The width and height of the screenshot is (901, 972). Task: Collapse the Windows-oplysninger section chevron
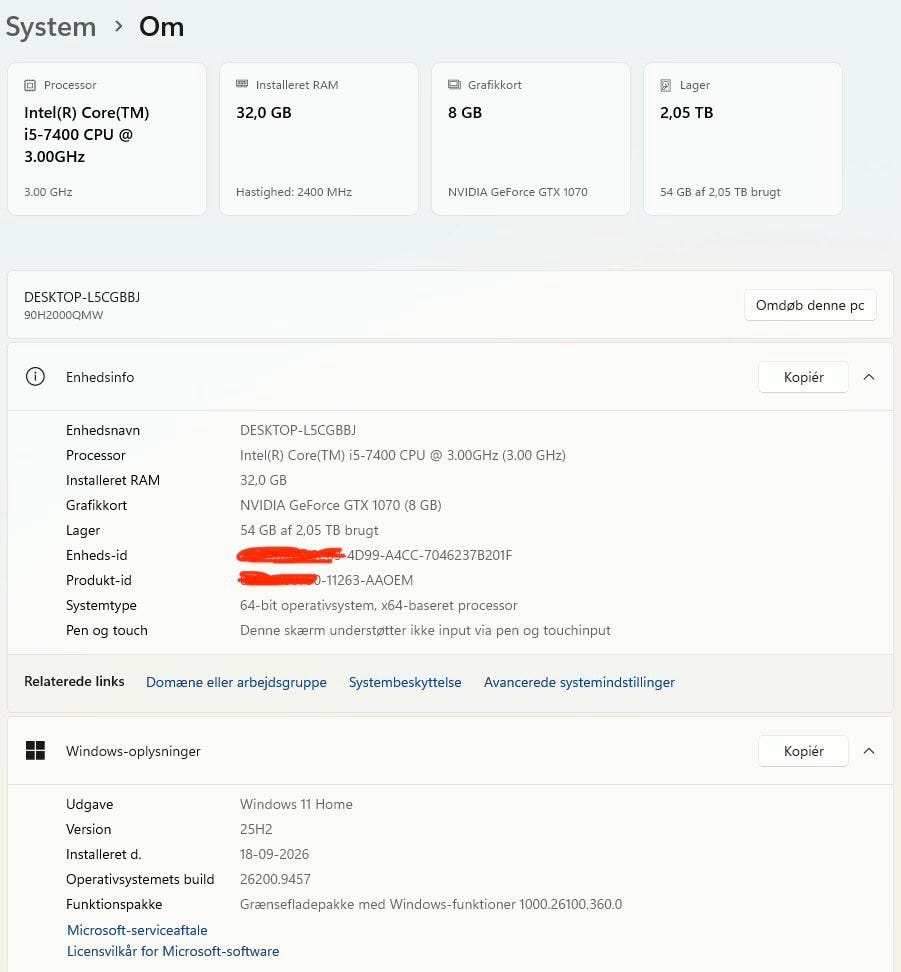click(869, 751)
